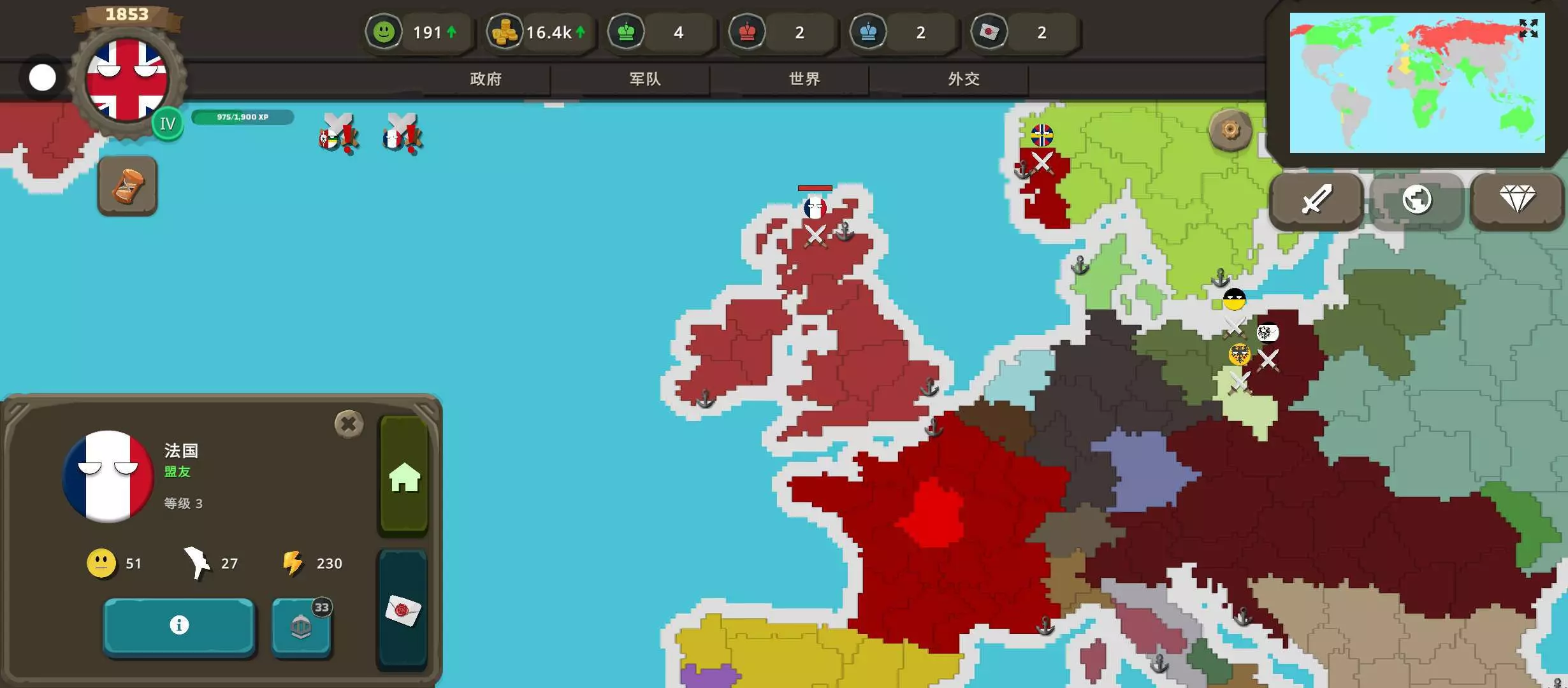
Task: Click the white circle record button
Action: click(x=43, y=78)
